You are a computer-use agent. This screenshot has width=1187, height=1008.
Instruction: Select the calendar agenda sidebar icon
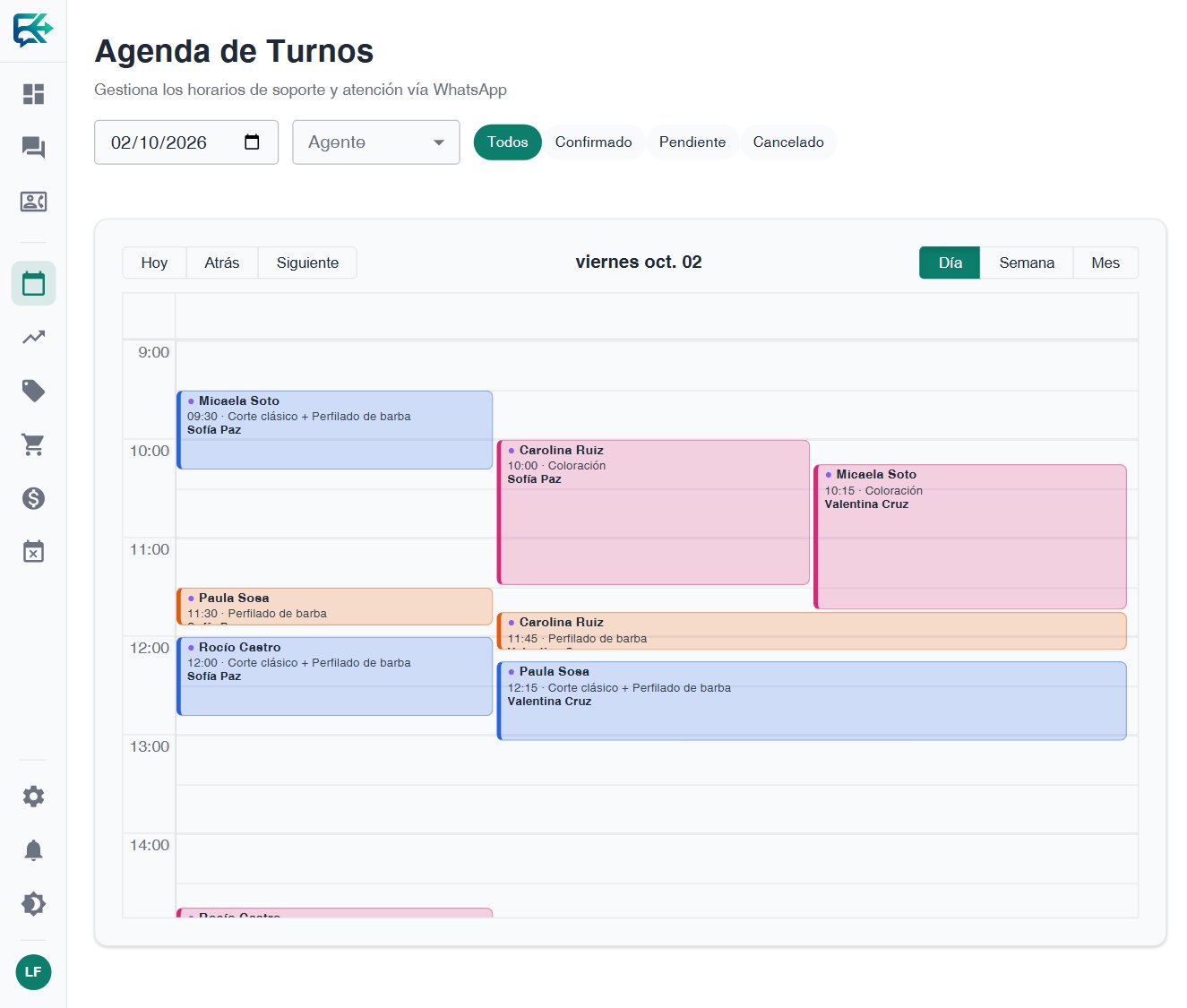coord(33,283)
